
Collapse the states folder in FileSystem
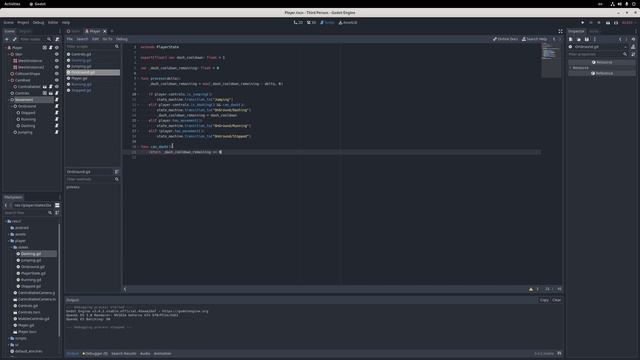coord(12,247)
